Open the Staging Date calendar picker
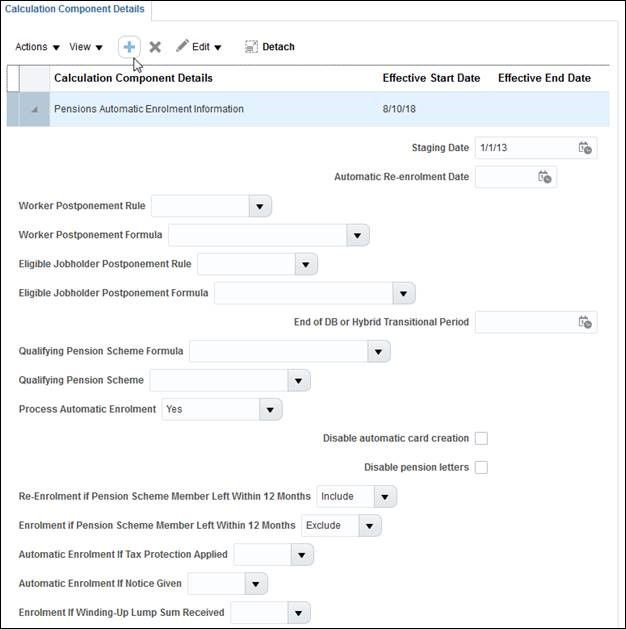This screenshot has width=626, height=629. (x=585, y=148)
